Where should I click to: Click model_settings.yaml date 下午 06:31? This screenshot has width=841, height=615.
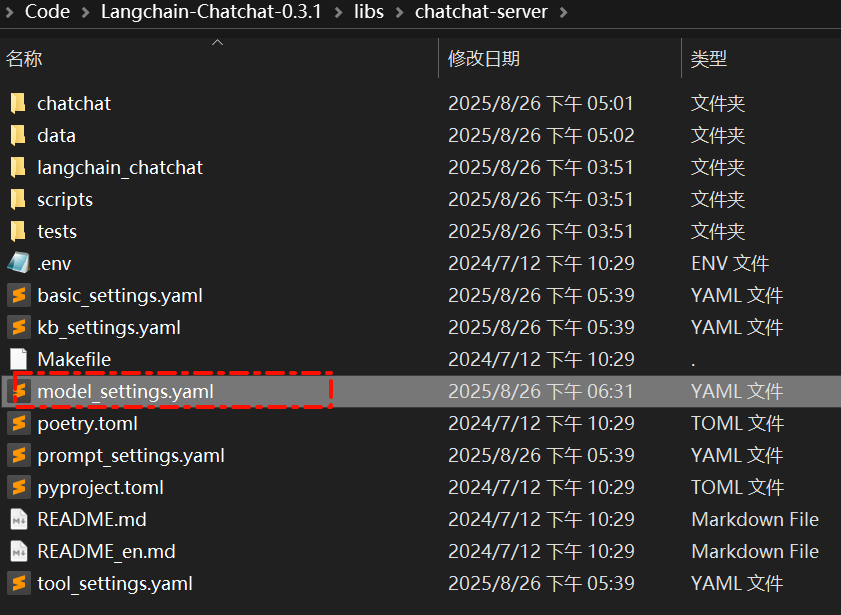541,391
